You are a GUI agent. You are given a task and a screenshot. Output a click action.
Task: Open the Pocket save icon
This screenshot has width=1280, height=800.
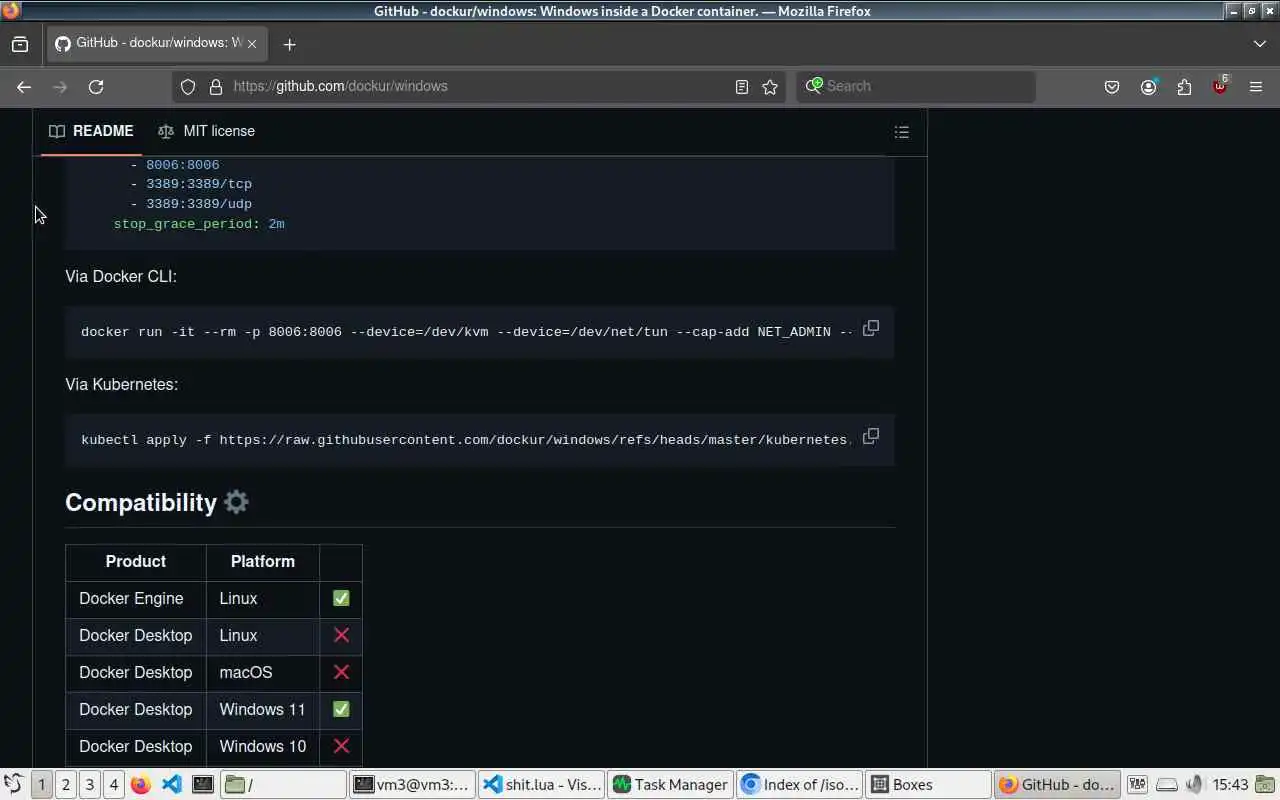coord(1112,87)
